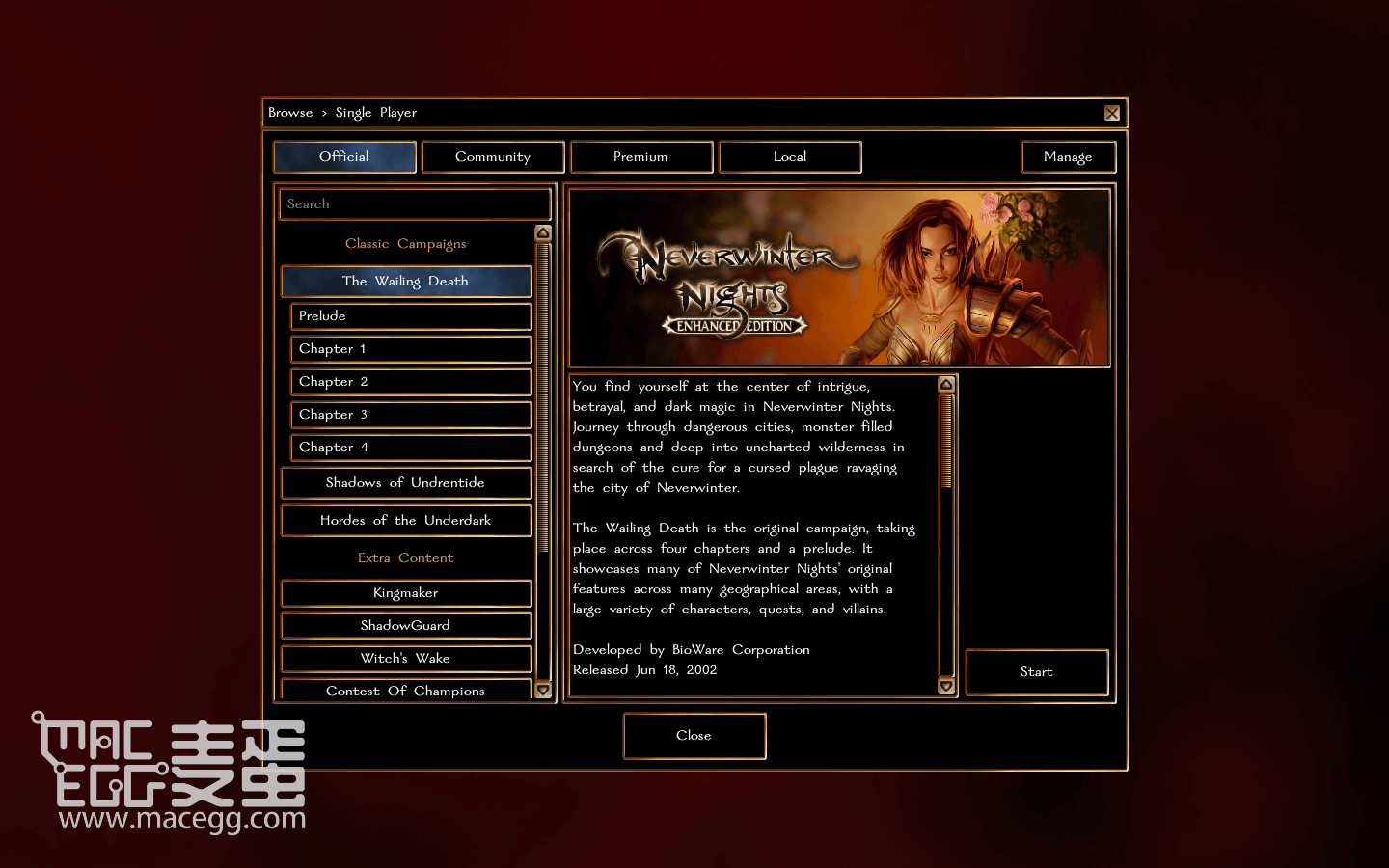
Task: Switch to the Official tab
Action: 344,156
